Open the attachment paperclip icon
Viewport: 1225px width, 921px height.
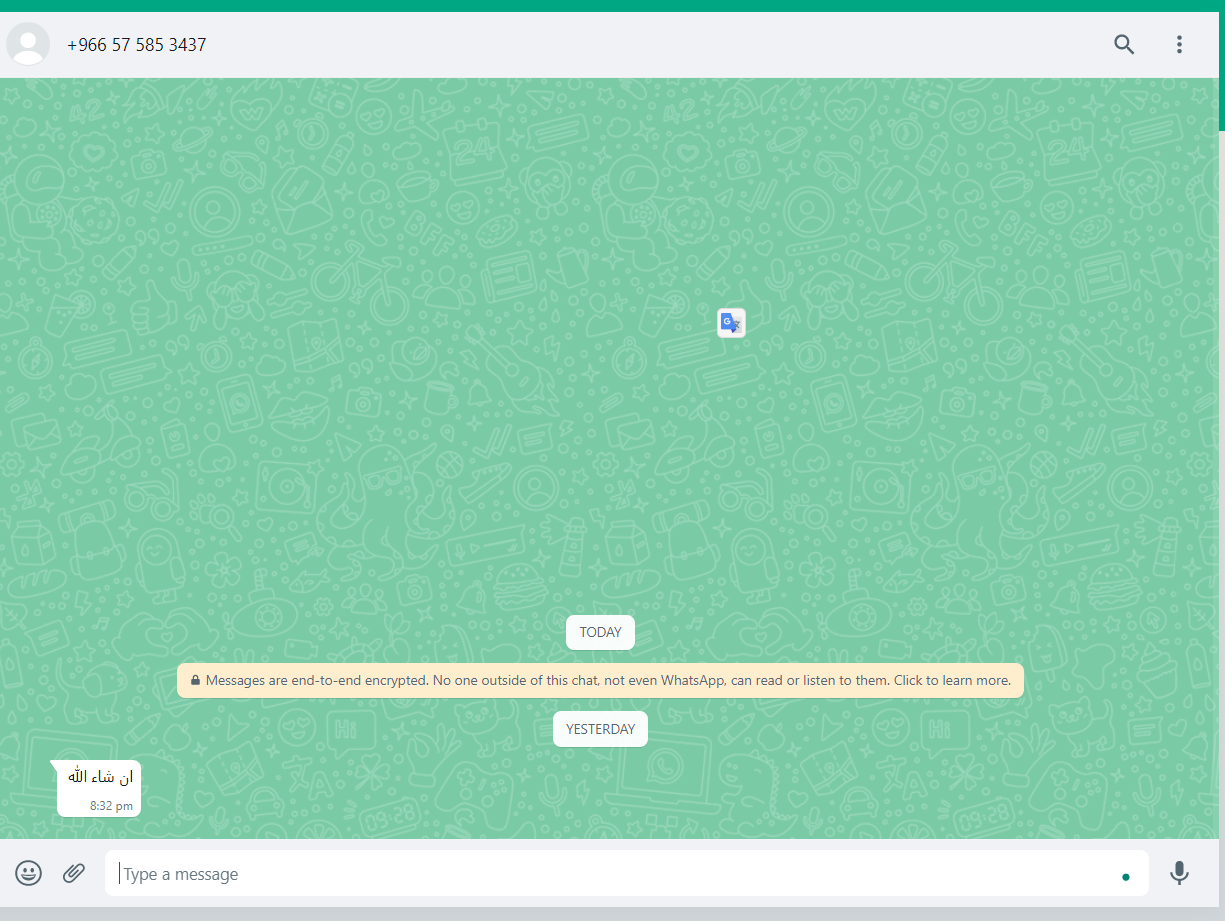74,873
